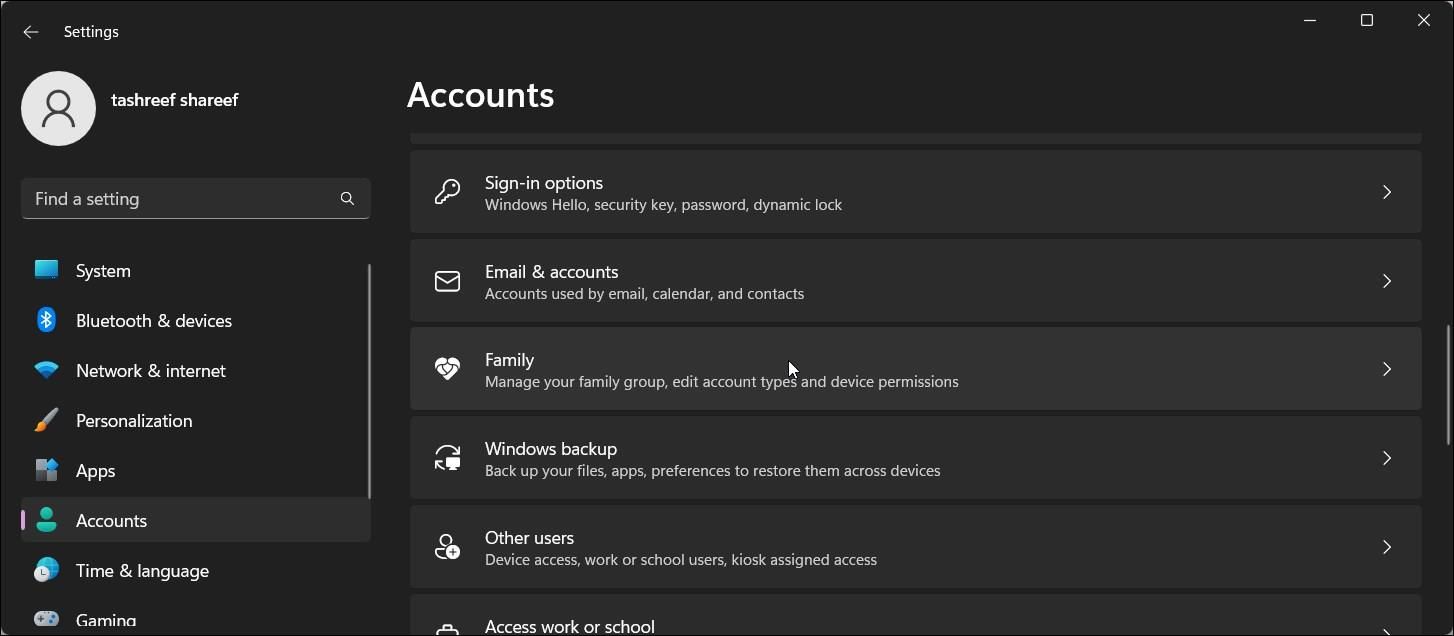Click the Network & internet Wi-Fi icon

(x=46, y=370)
